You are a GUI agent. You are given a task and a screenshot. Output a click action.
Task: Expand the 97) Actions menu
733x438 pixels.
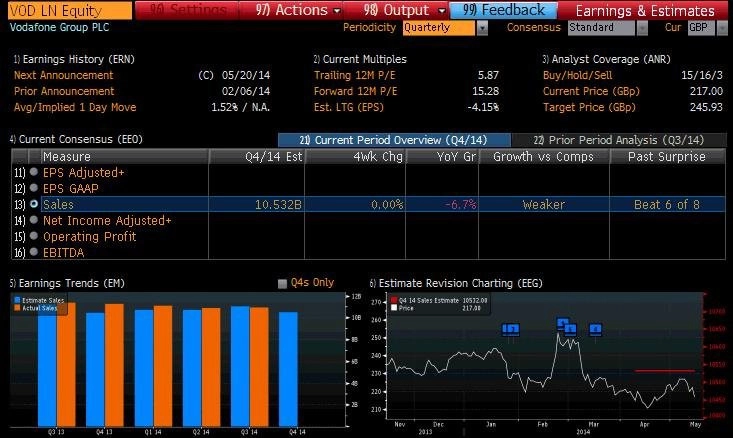291,10
